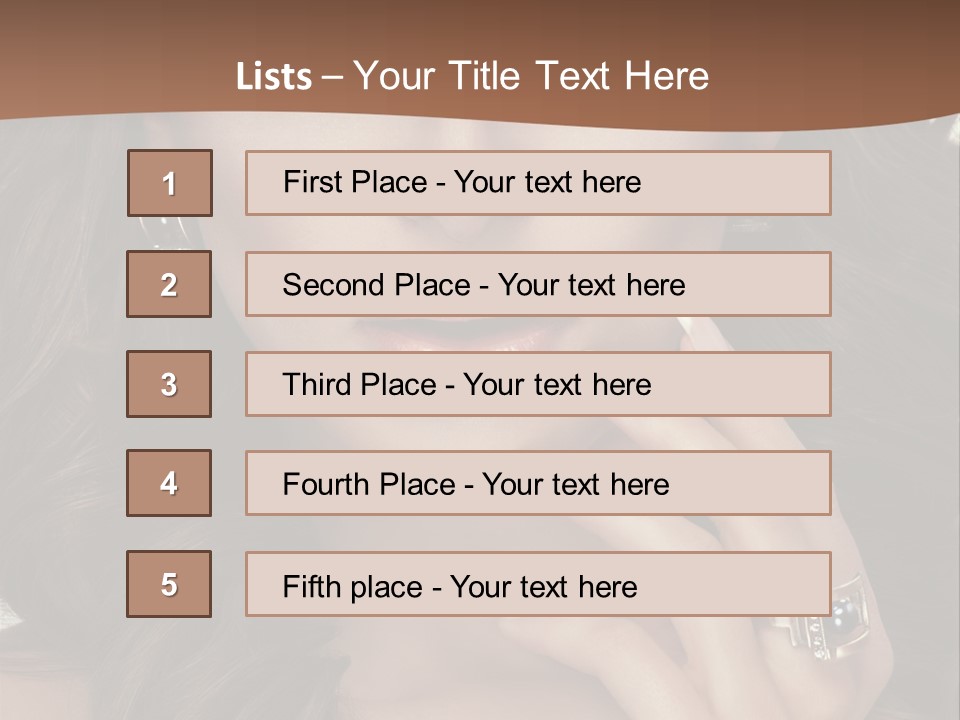Click the word 'Third' in the list
Viewport: 960px width, 720px height.
(316, 385)
